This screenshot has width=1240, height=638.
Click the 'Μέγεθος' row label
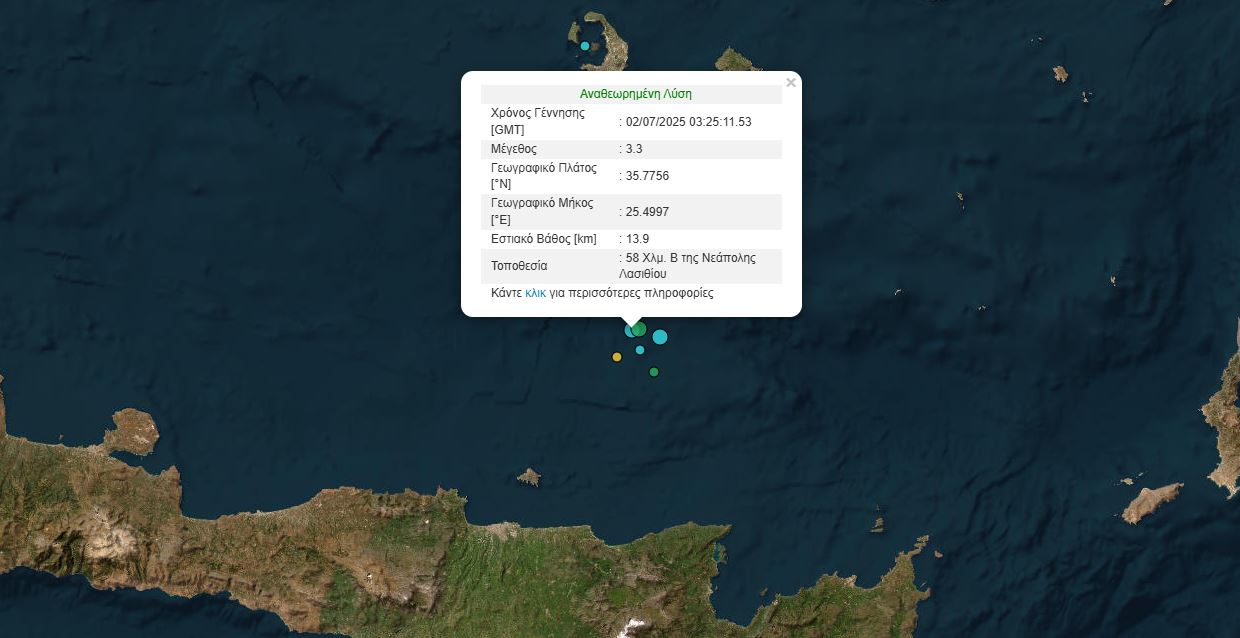click(514, 149)
